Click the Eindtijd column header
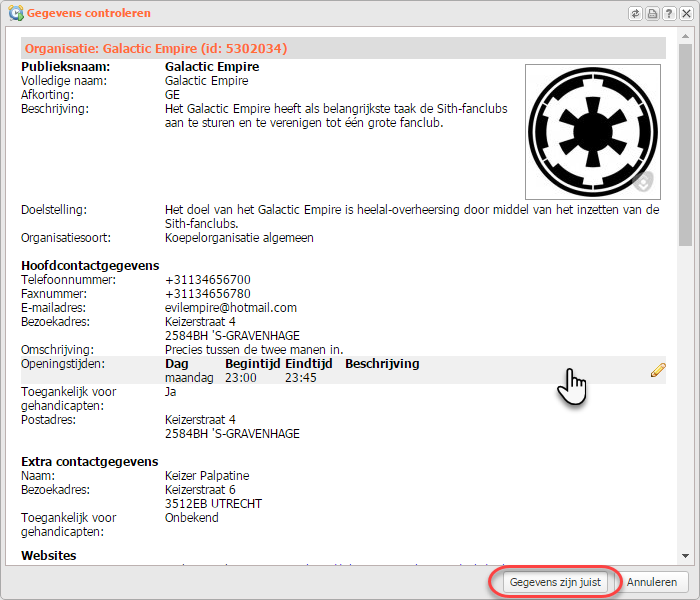700x600 pixels. [309, 364]
